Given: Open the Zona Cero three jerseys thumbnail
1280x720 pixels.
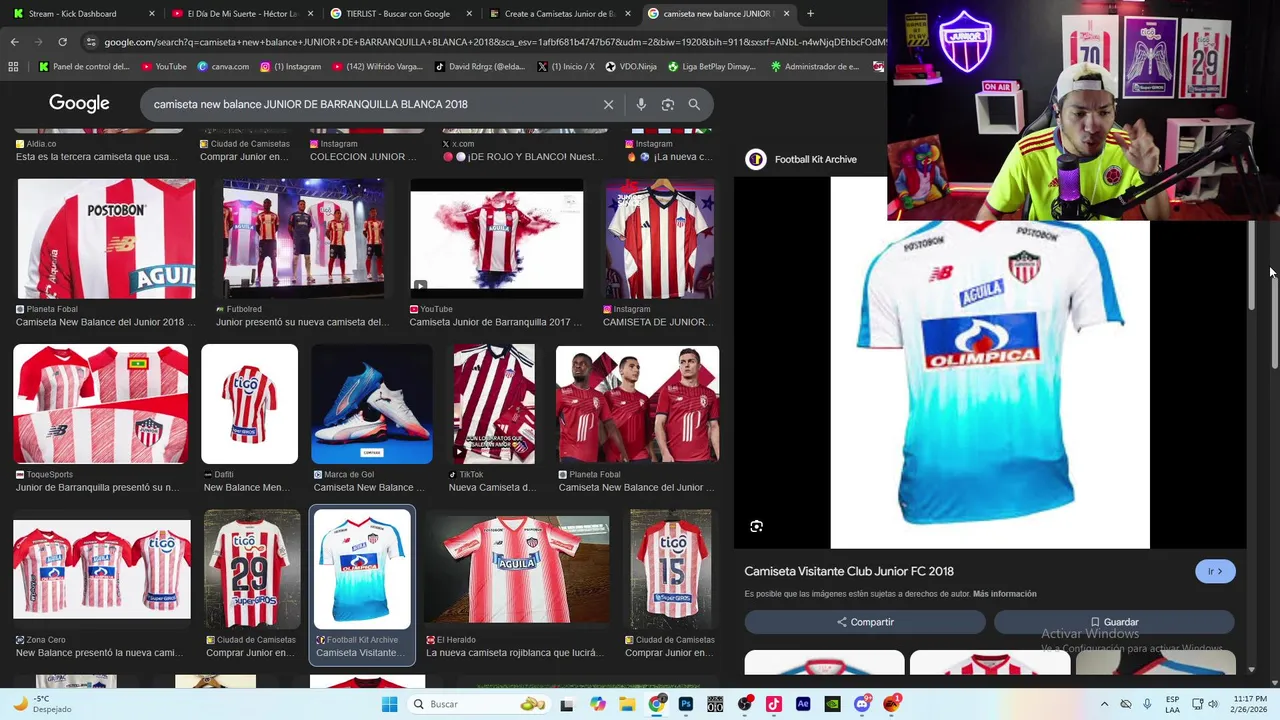Looking at the screenshot, I should point(101,569).
